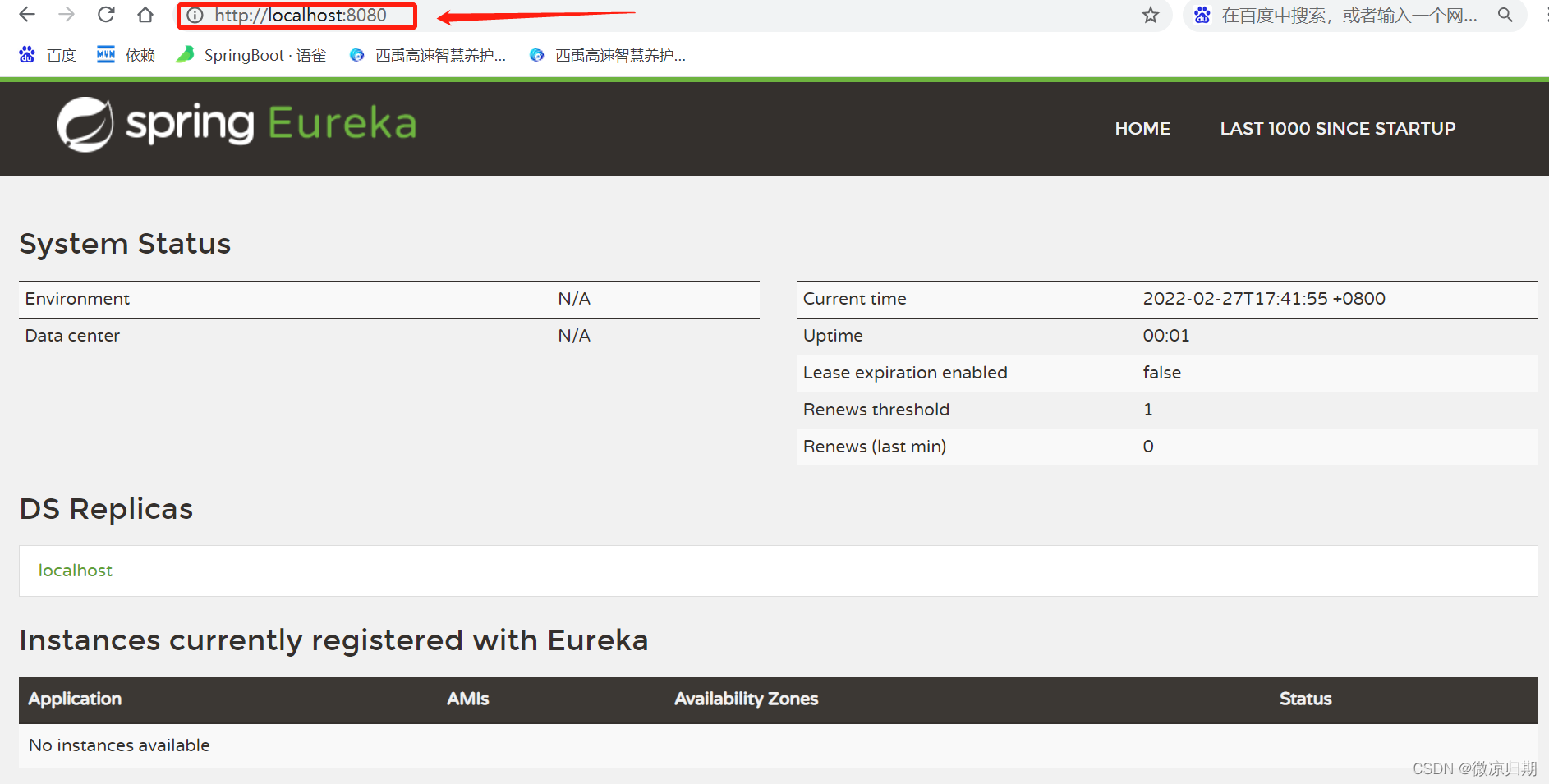
Task: Click the Spring Eureka logo
Action: (x=237, y=124)
